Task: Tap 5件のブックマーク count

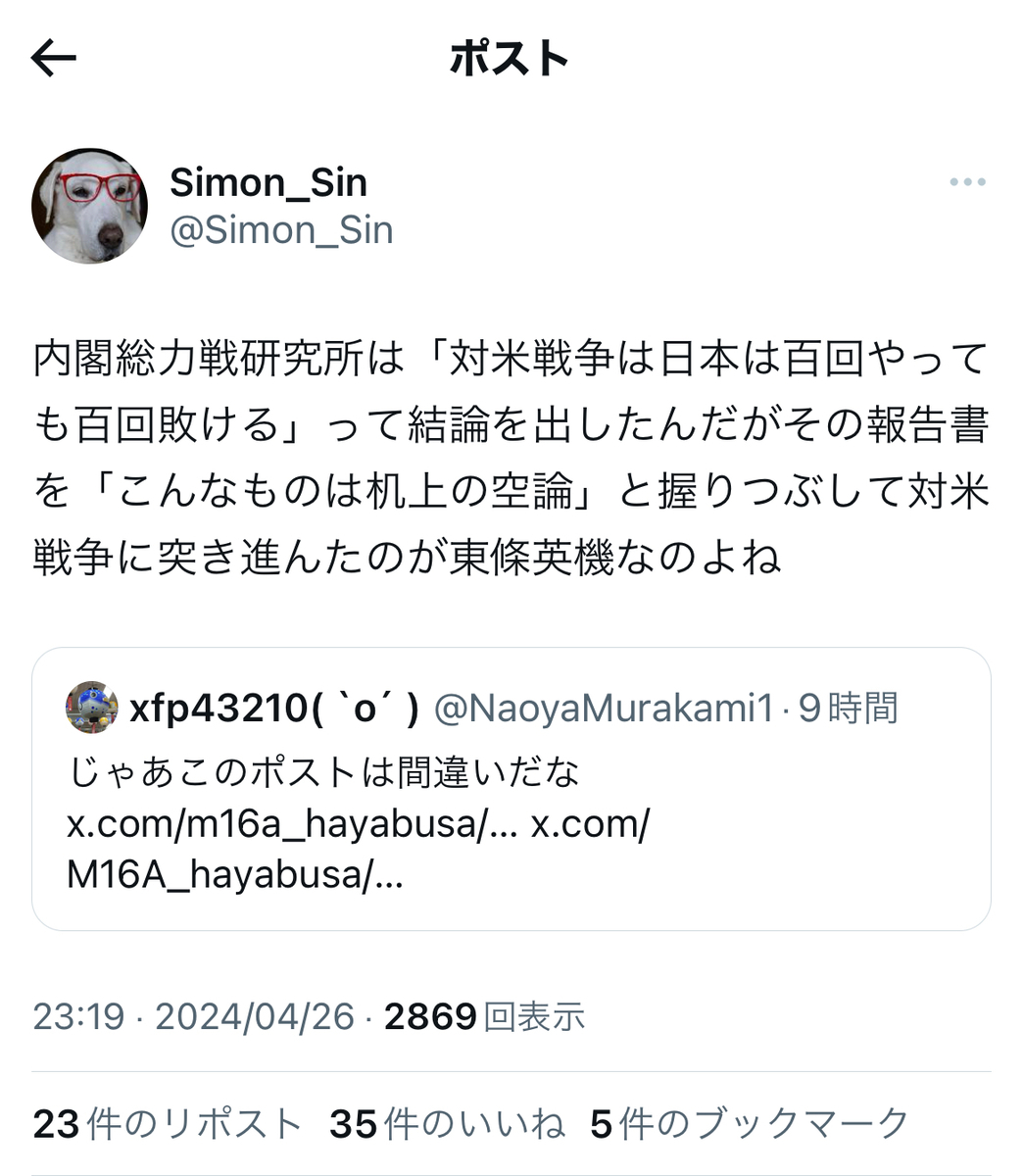Action: click(x=750, y=1124)
